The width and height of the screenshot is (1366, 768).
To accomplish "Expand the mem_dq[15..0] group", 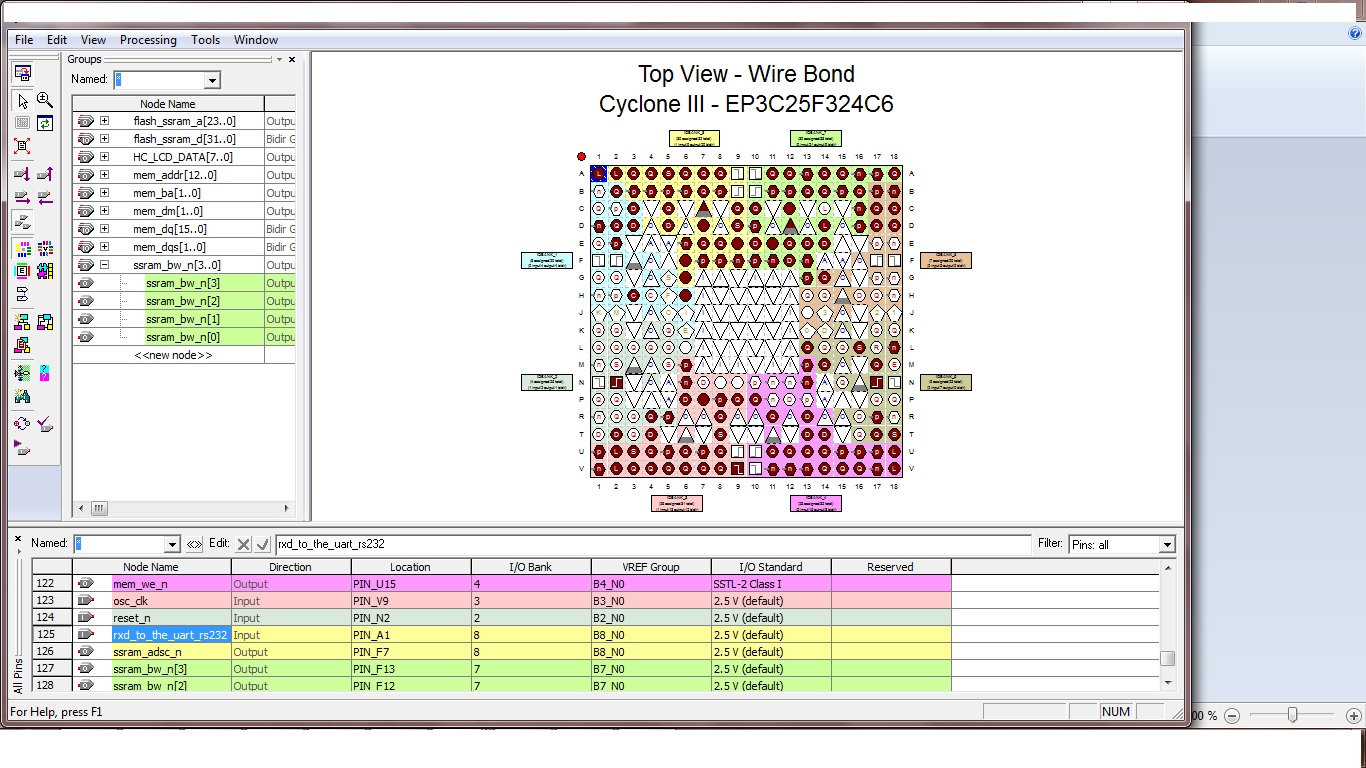I will [x=104, y=229].
